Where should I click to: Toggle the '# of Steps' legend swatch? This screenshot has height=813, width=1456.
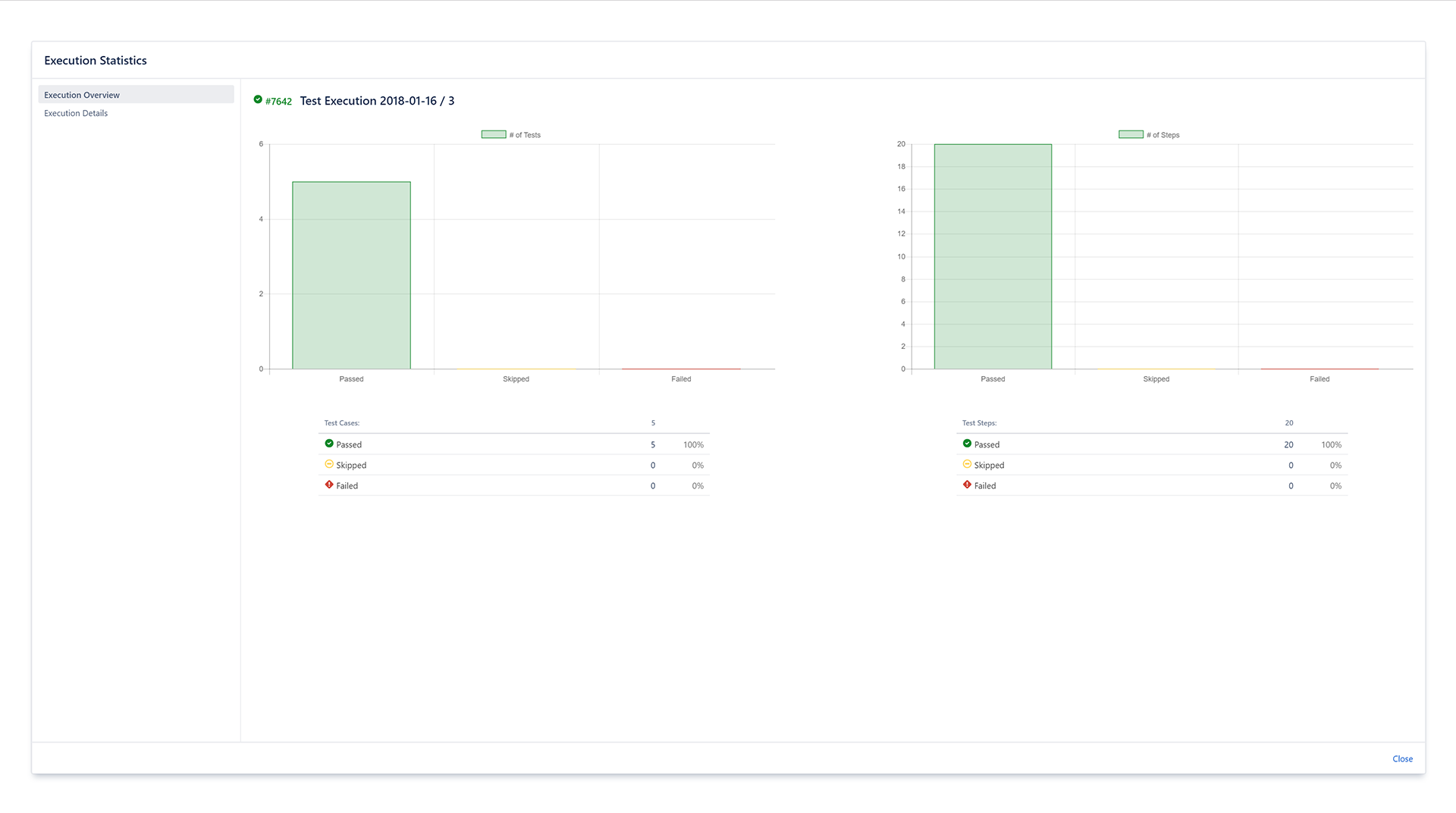click(1131, 134)
